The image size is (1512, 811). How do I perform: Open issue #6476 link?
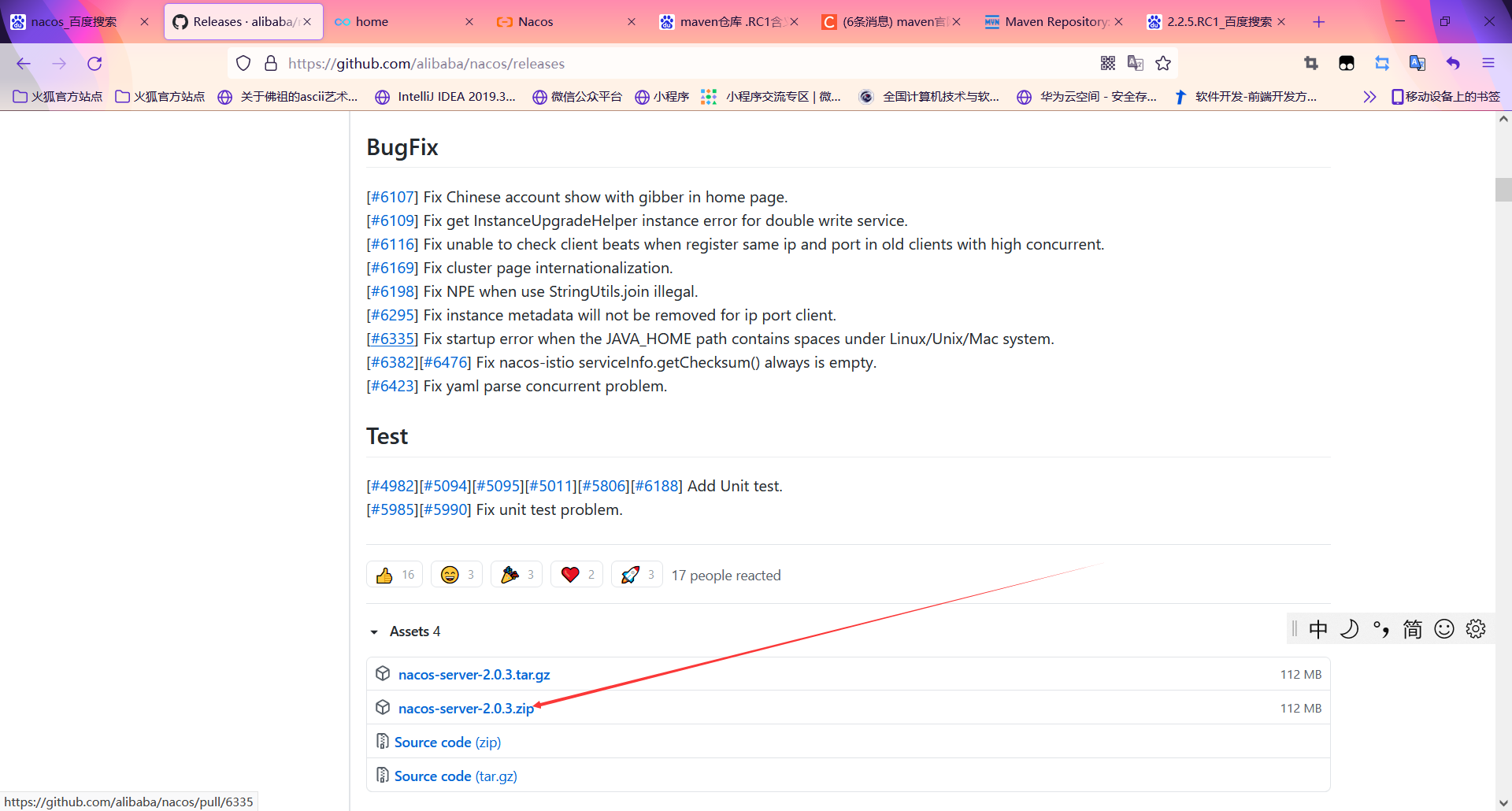point(445,362)
